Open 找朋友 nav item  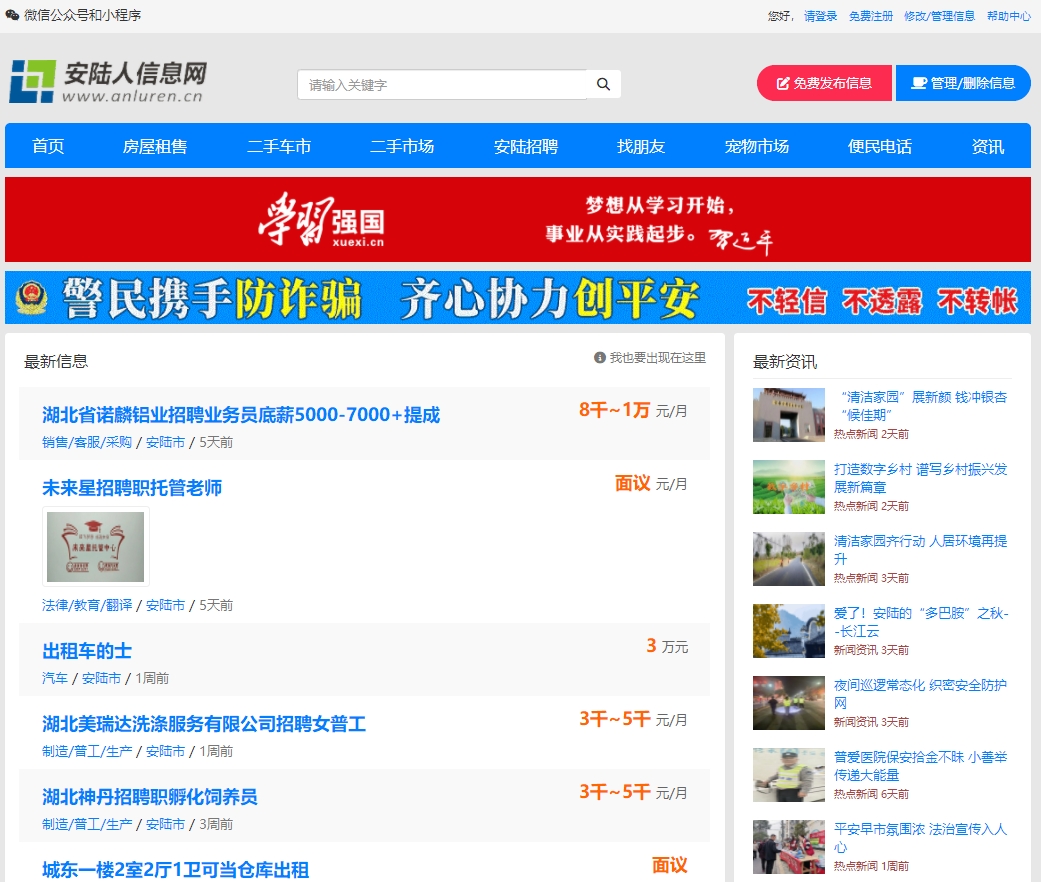[x=641, y=146]
